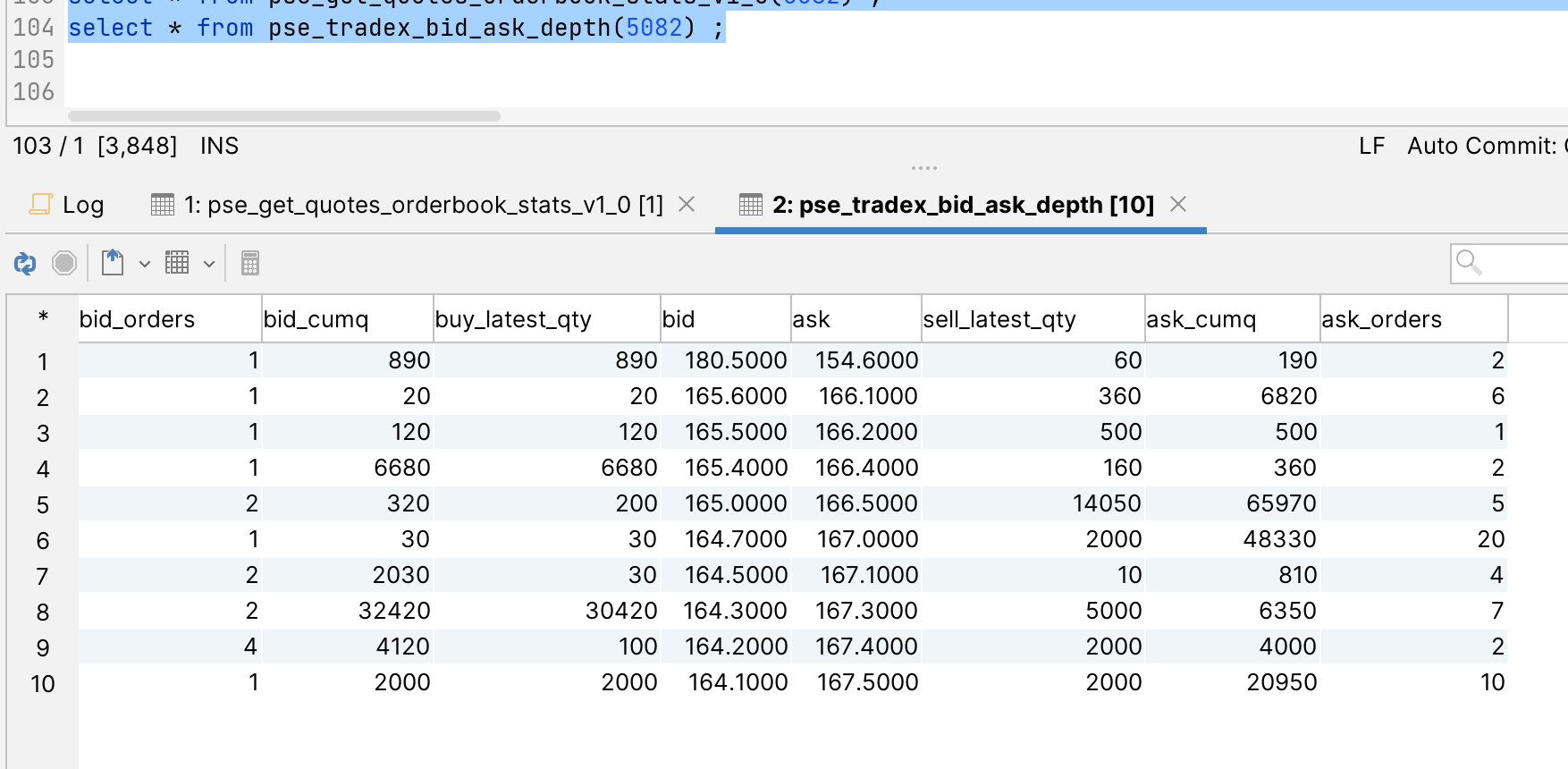Open the Log tab
This screenshot has height=769, width=1568.
(68, 205)
